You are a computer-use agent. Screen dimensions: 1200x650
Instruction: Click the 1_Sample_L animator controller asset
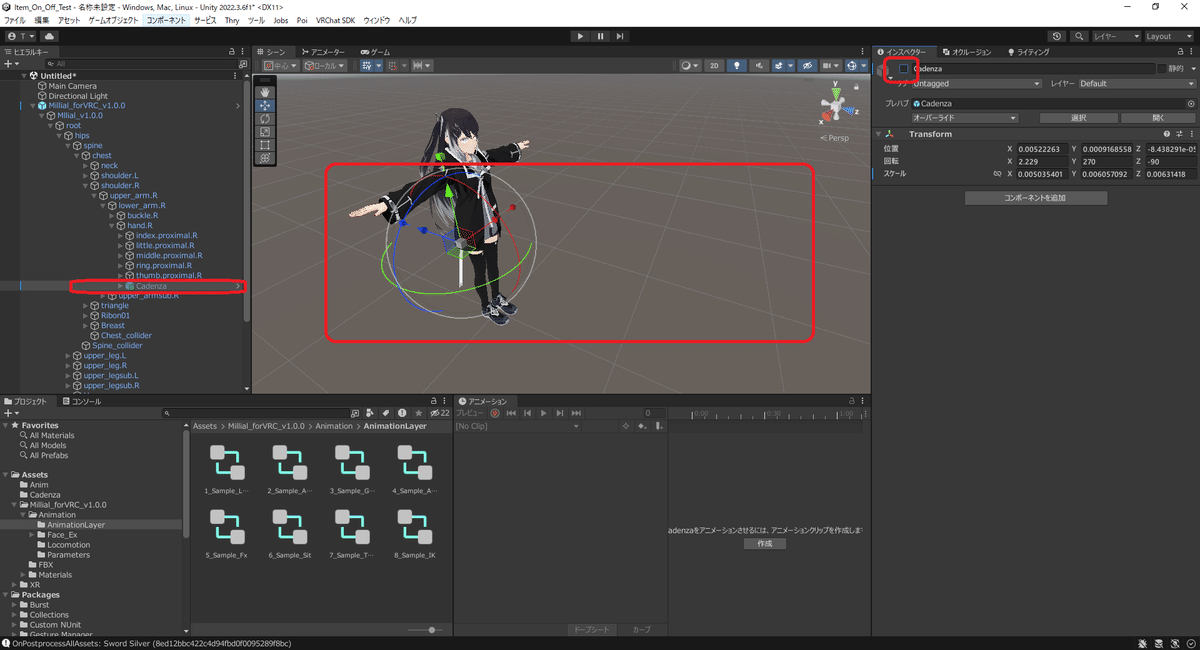[226, 468]
